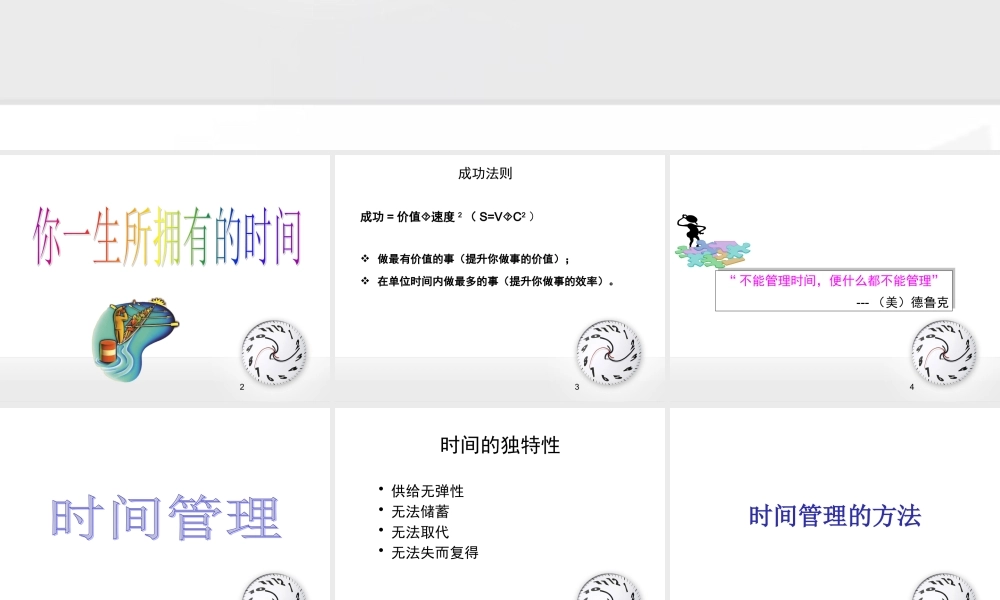1000x600 pixels.
Task: Click the outlined 时间管理 title text
Action: tap(165, 517)
